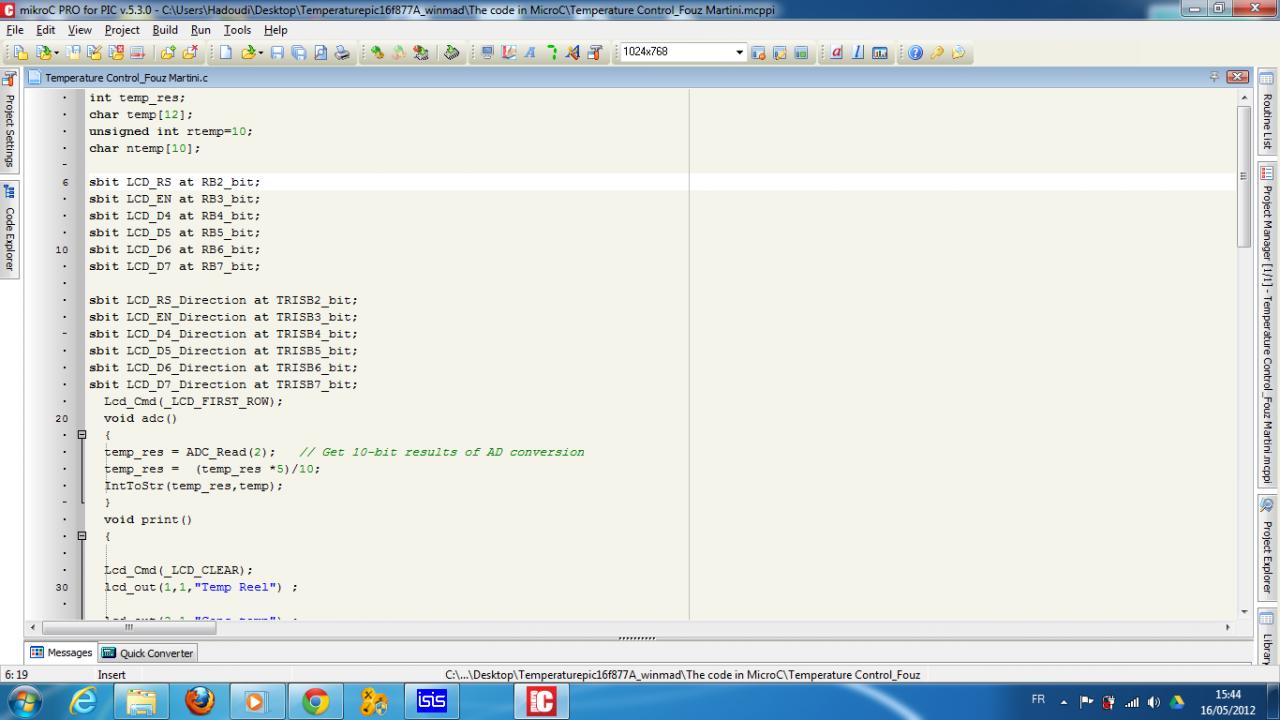Viewport: 1280px width, 720px height.
Task: Open the File menu
Action: point(15,30)
